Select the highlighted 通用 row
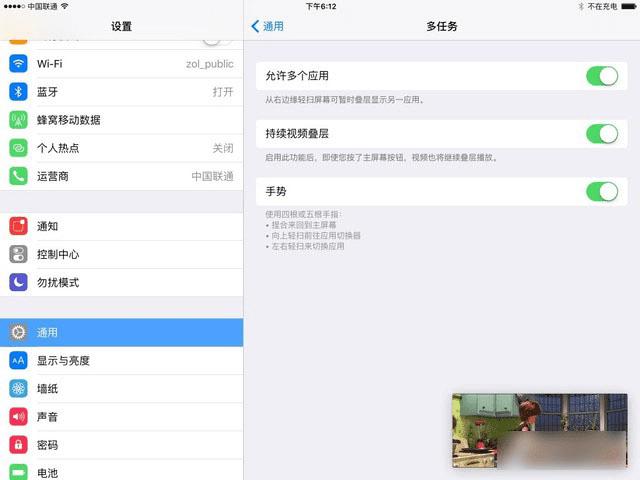This screenshot has height=480, width=640. tap(121, 332)
